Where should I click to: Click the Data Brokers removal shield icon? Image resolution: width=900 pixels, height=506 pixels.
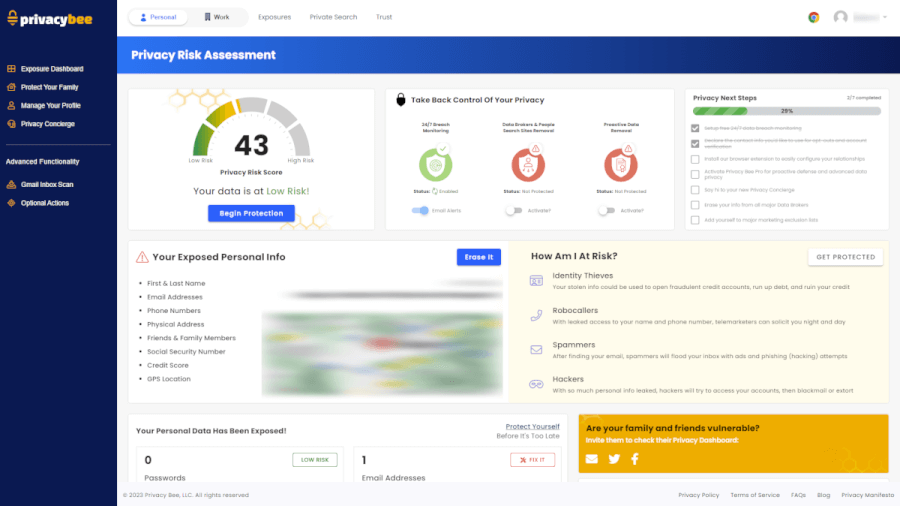point(528,165)
